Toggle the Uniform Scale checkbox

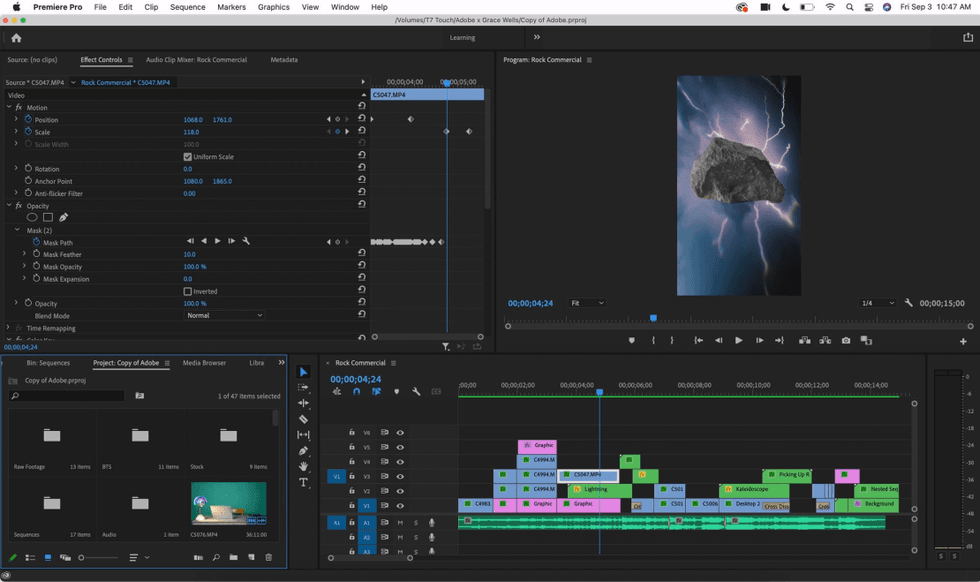tap(188, 157)
